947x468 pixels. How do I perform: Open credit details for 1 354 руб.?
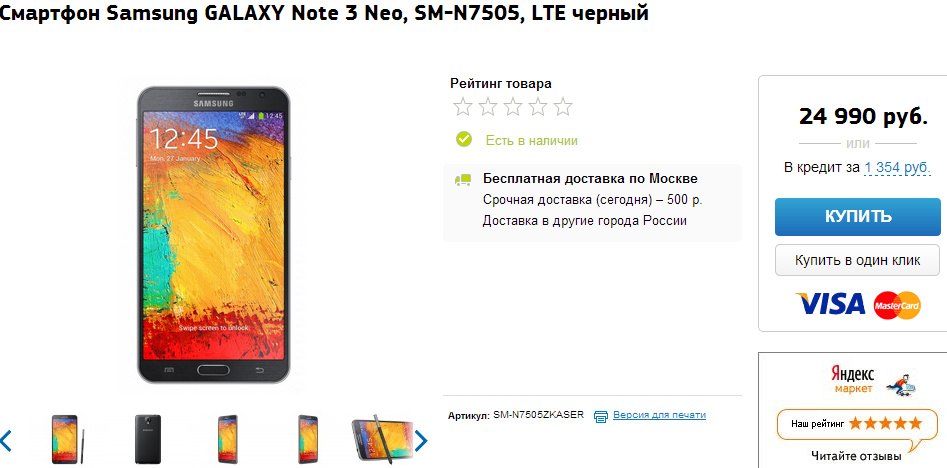(x=897, y=167)
